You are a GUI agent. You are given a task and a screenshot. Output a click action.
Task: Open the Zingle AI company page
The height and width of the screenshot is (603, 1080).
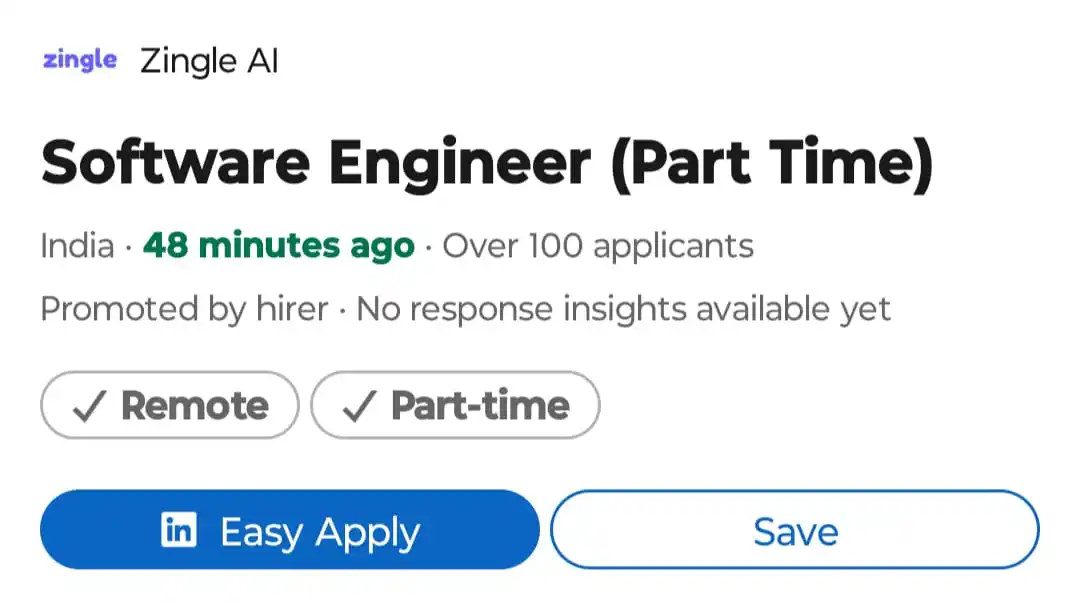[209, 61]
